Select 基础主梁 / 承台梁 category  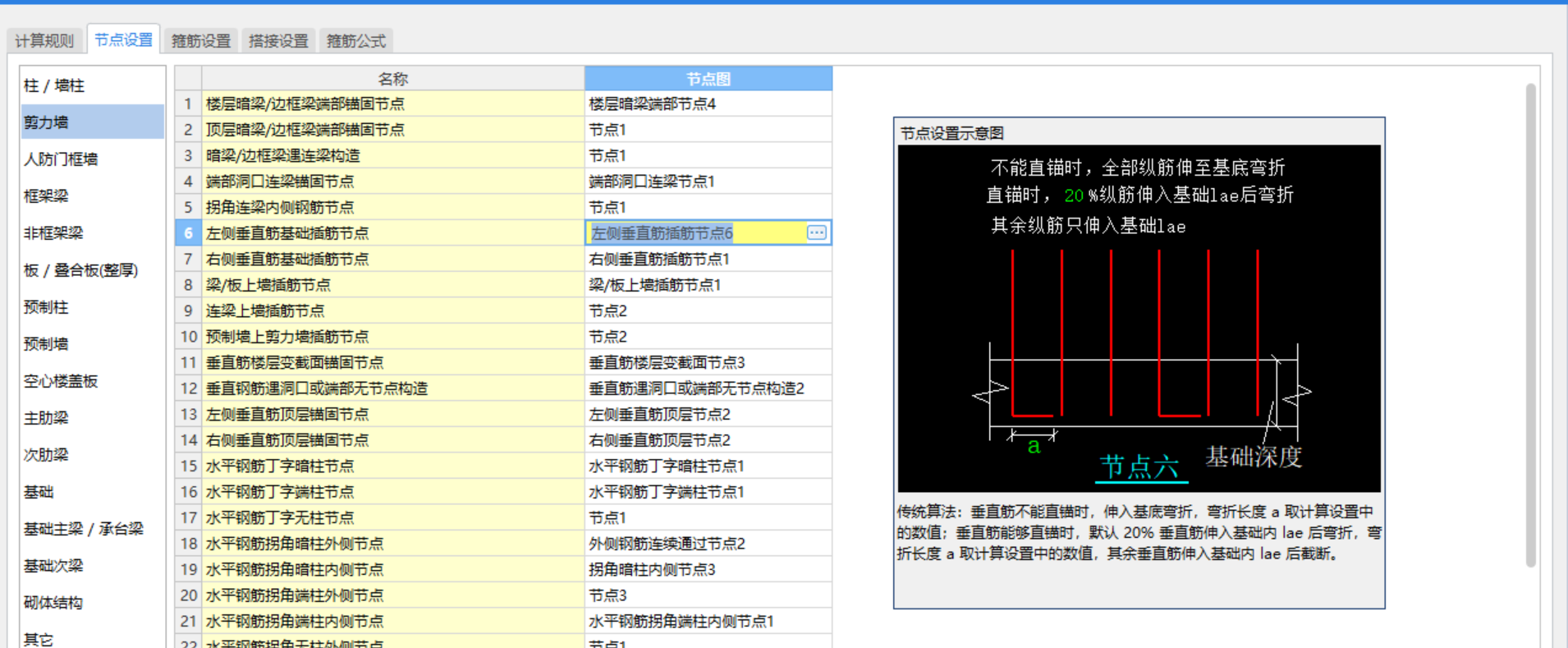[x=92, y=529]
